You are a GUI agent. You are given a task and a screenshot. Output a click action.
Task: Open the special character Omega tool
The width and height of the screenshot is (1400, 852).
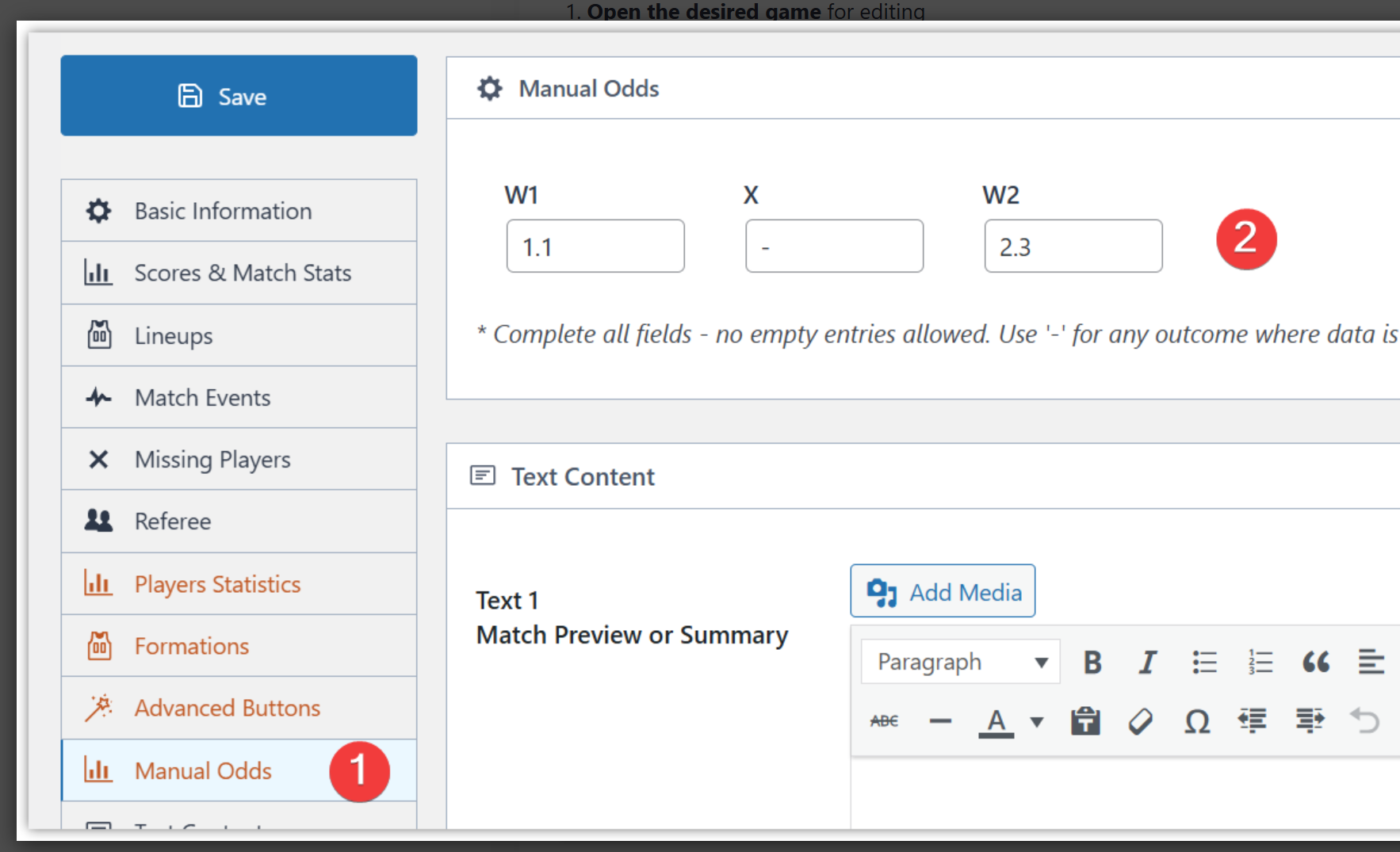(1197, 721)
